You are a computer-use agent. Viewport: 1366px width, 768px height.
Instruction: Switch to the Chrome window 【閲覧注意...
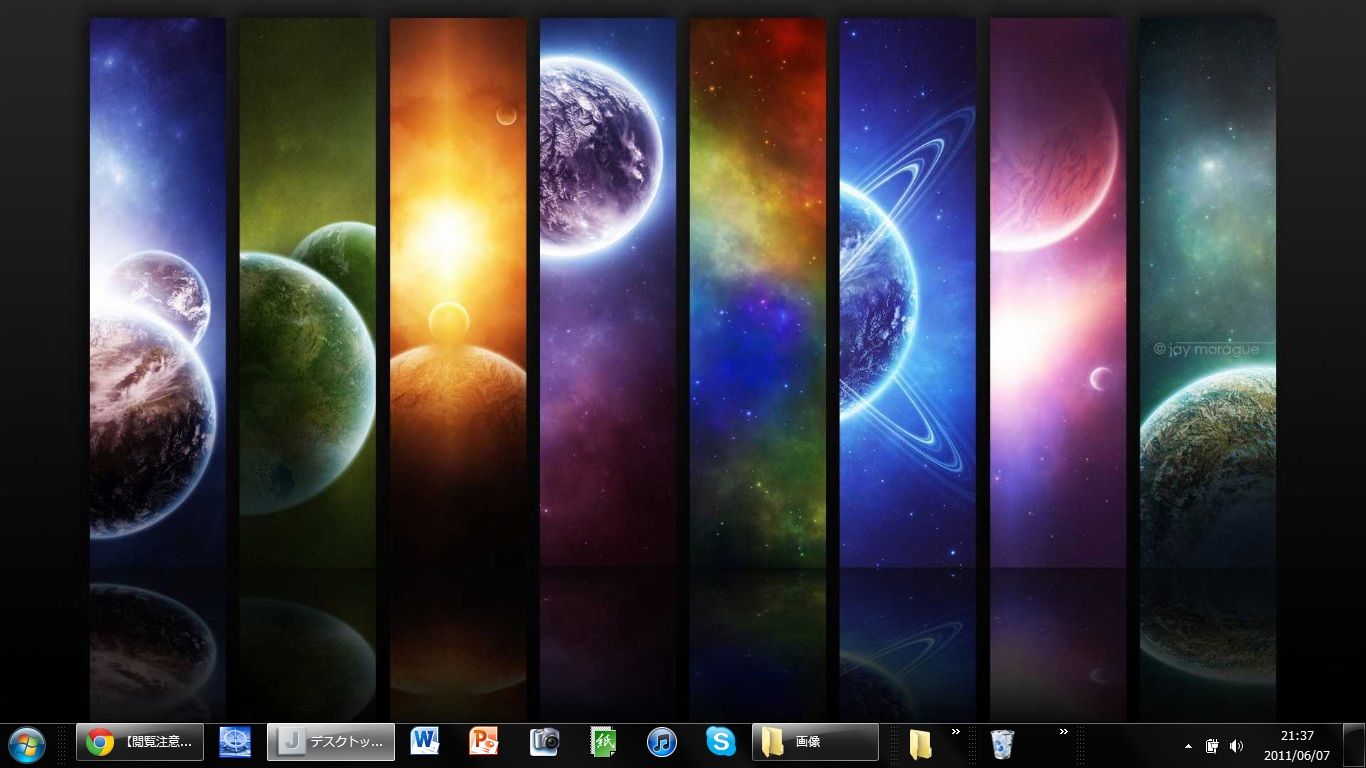tap(140, 742)
